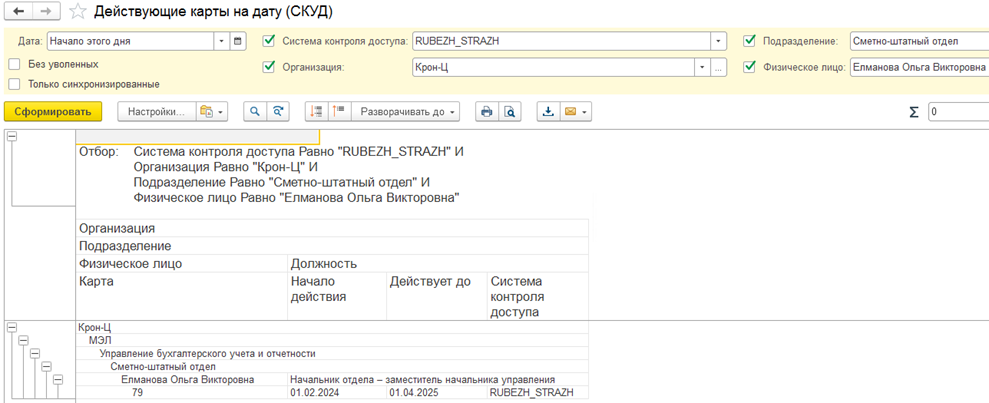Open print preview icon
This screenshot has height=403, width=989.
tap(510, 112)
